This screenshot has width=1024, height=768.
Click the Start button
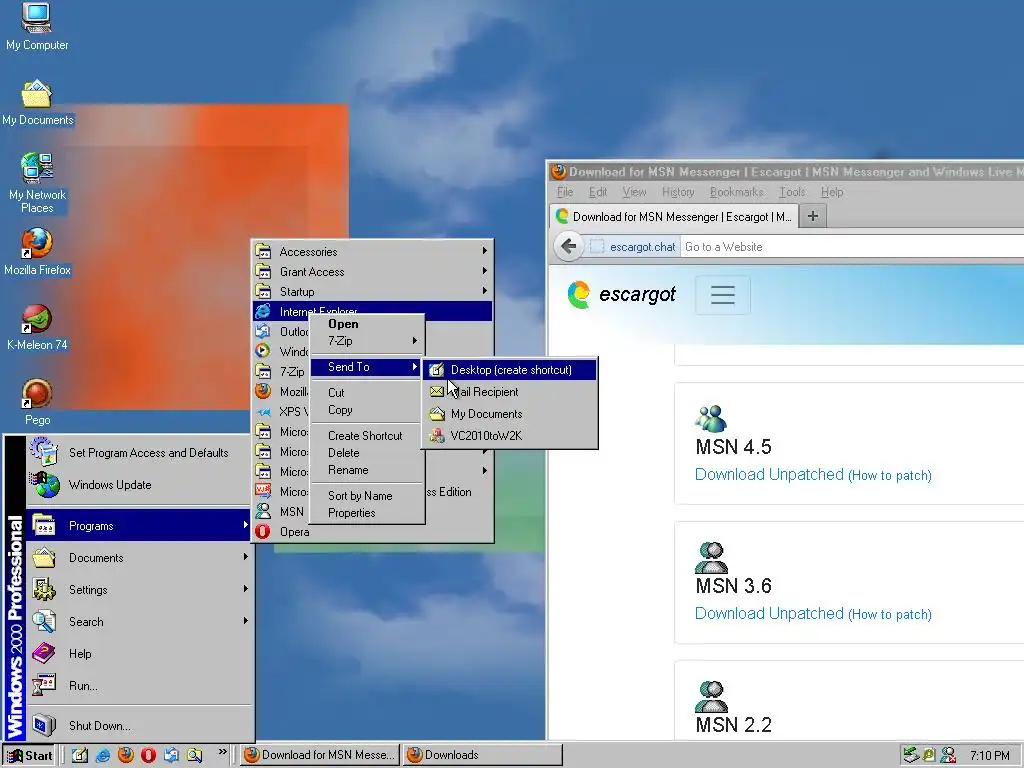coord(30,756)
